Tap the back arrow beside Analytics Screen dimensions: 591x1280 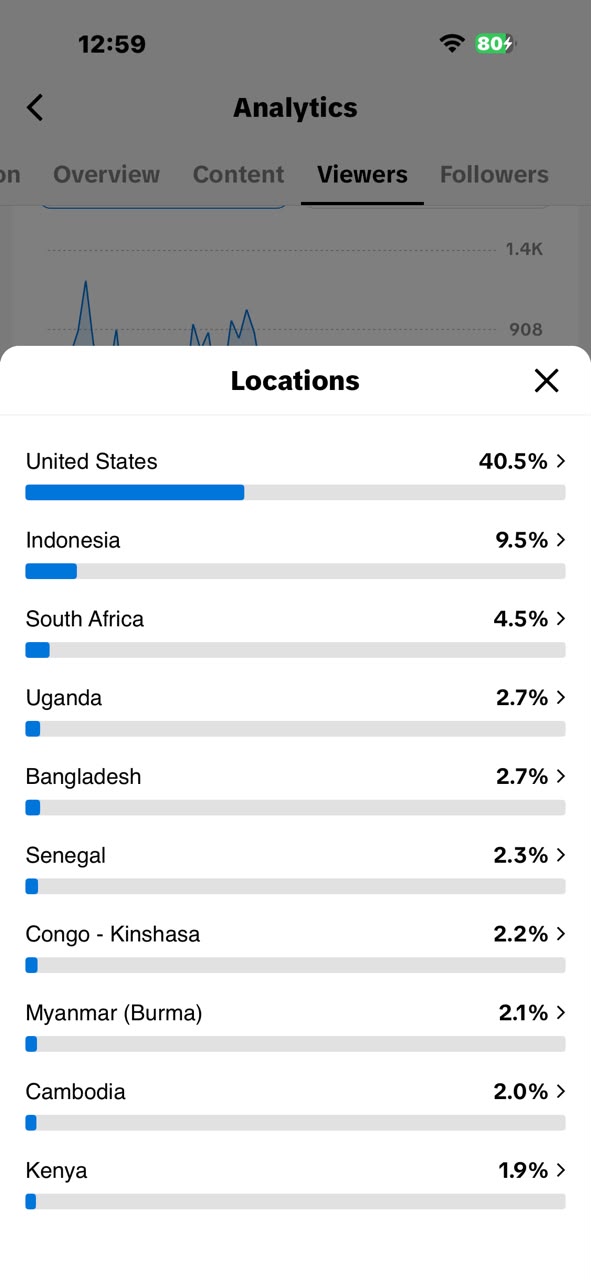pos(35,107)
